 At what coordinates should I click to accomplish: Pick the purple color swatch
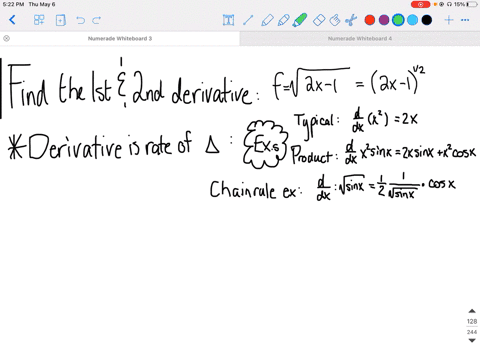(x=384, y=20)
